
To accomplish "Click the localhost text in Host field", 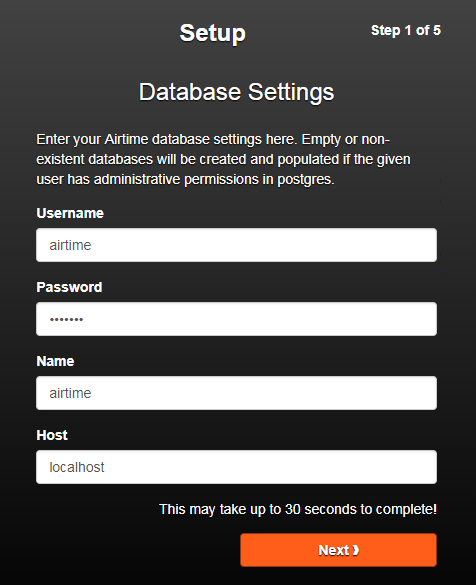I will click(77, 467).
